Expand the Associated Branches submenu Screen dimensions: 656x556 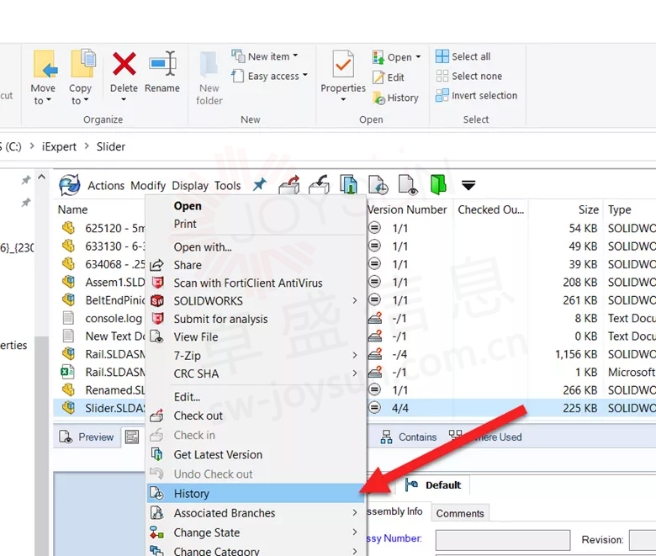354,512
